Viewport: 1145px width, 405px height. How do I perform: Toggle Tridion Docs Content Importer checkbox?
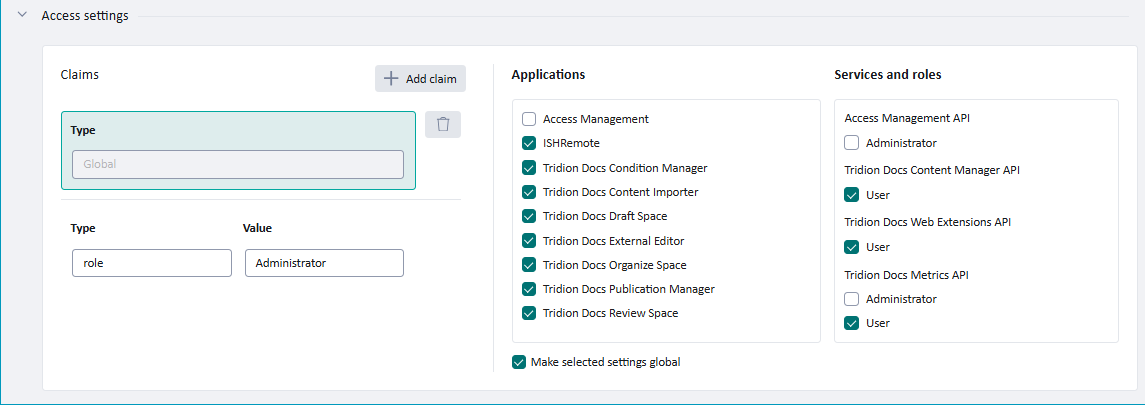click(x=529, y=192)
